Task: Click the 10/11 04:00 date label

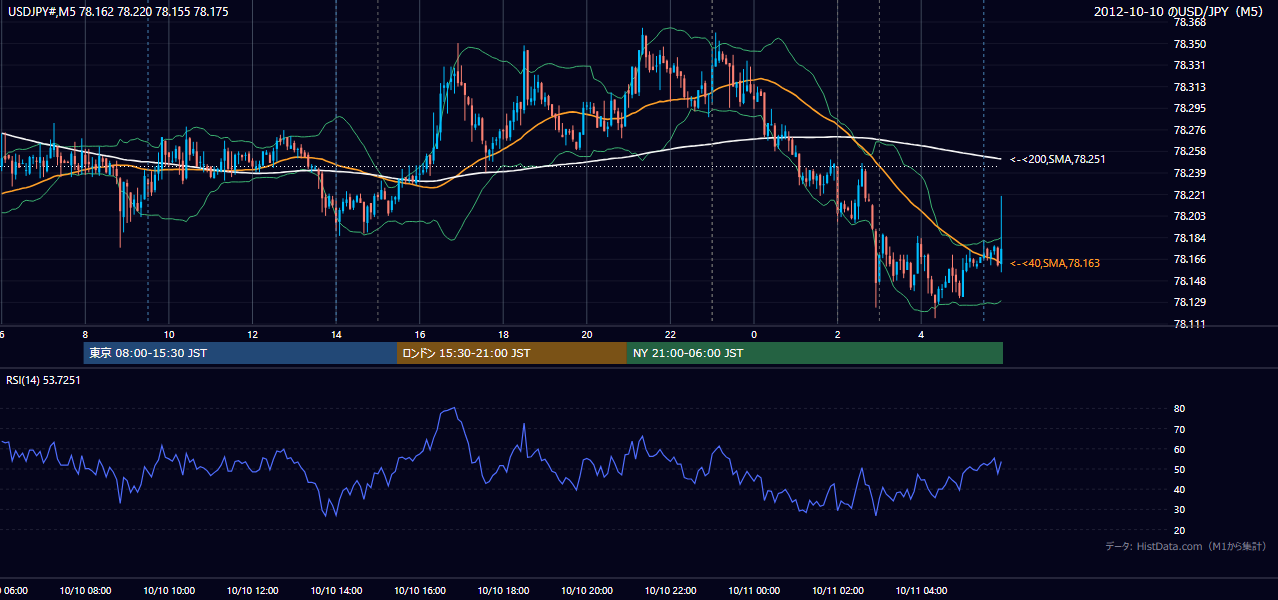Action: [x=921, y=590]
